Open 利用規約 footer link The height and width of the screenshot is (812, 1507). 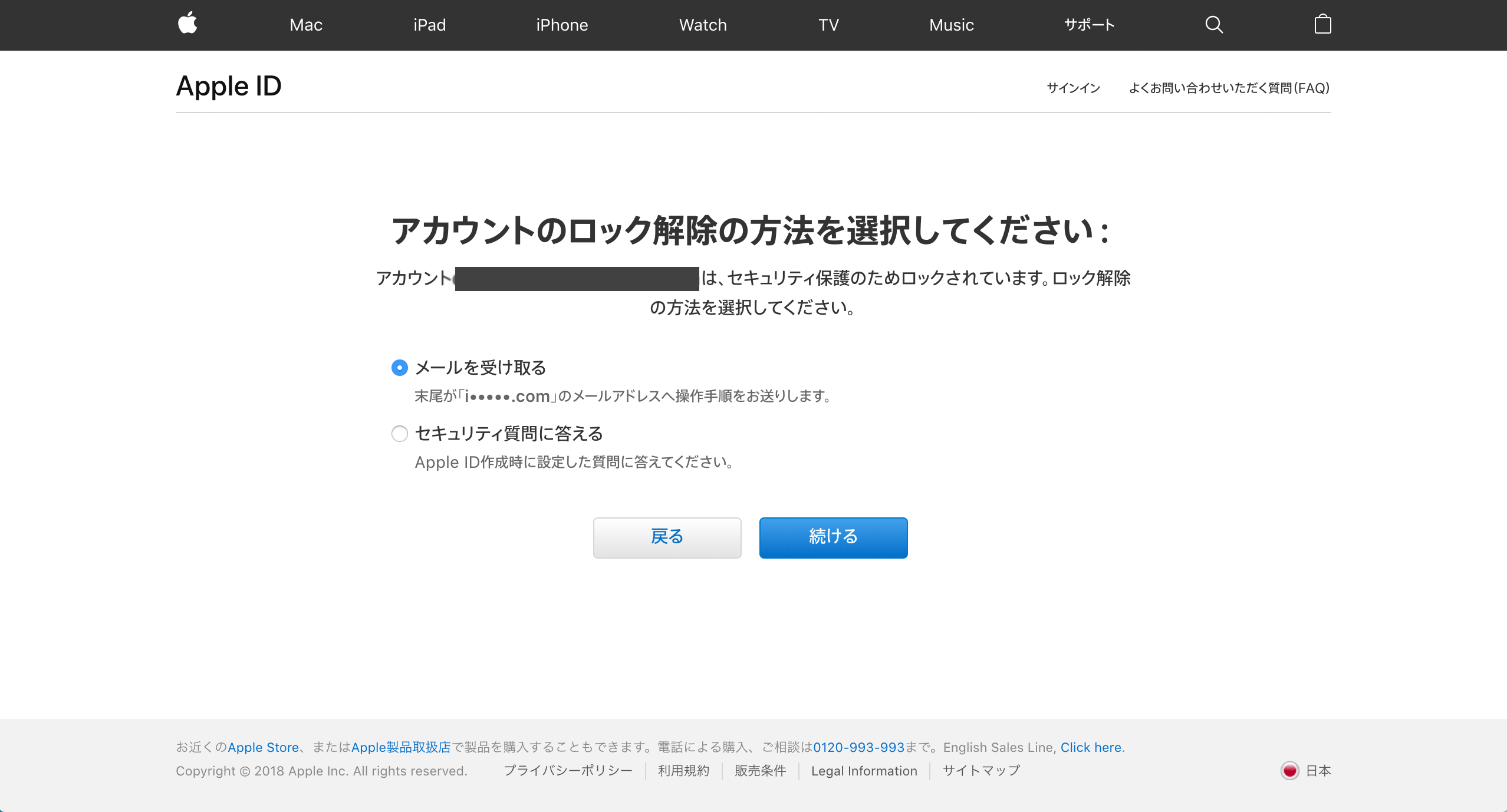click(x=683, y=771)
